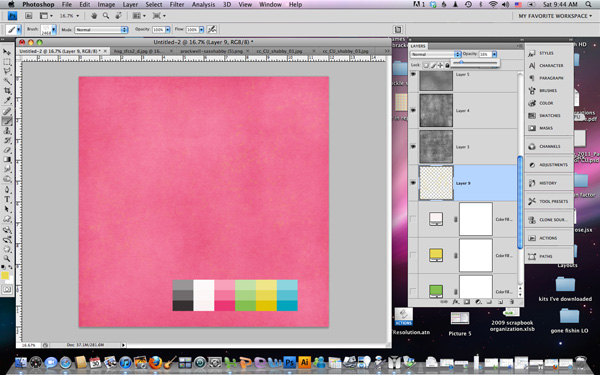Select the Layer 4 thumbnail
Image resolution: width=600 pixels, height=375 pixels.
click(x=436, y=111)
